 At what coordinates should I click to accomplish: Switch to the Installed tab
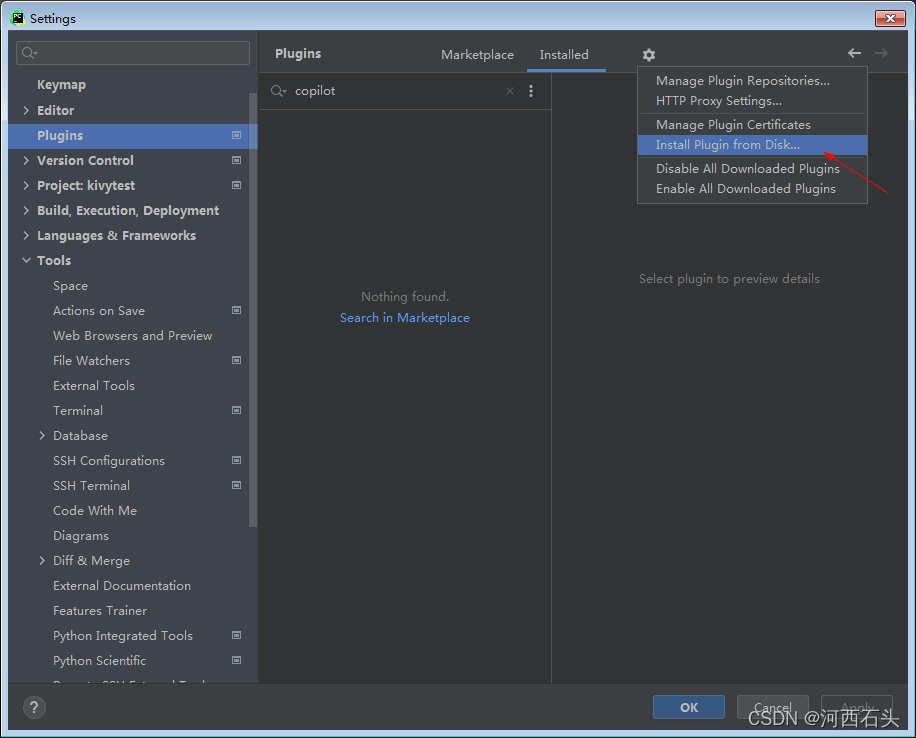point(564,55)
